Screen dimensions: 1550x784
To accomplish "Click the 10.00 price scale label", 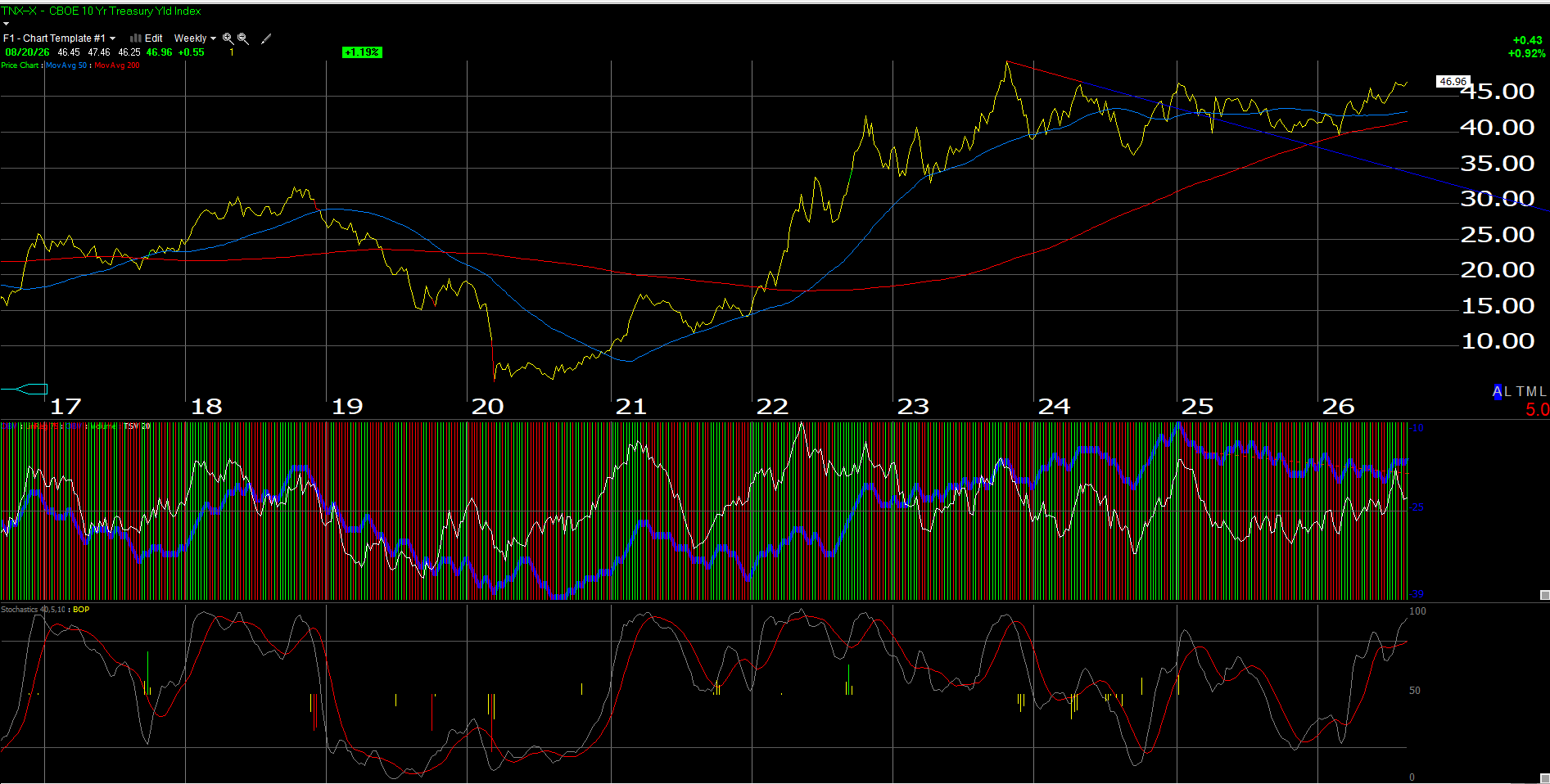I will 1498,340.
